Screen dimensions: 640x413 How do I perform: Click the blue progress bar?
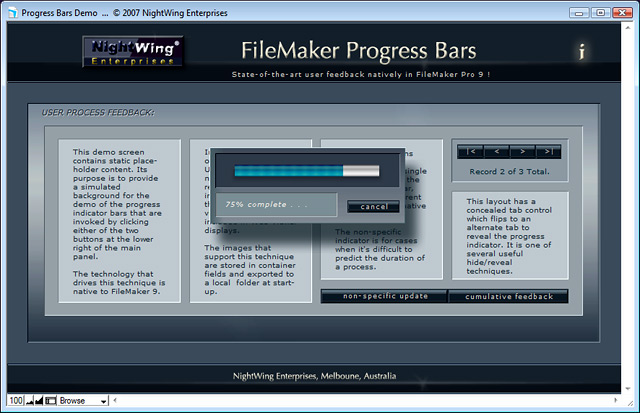(x=307, y=171)
